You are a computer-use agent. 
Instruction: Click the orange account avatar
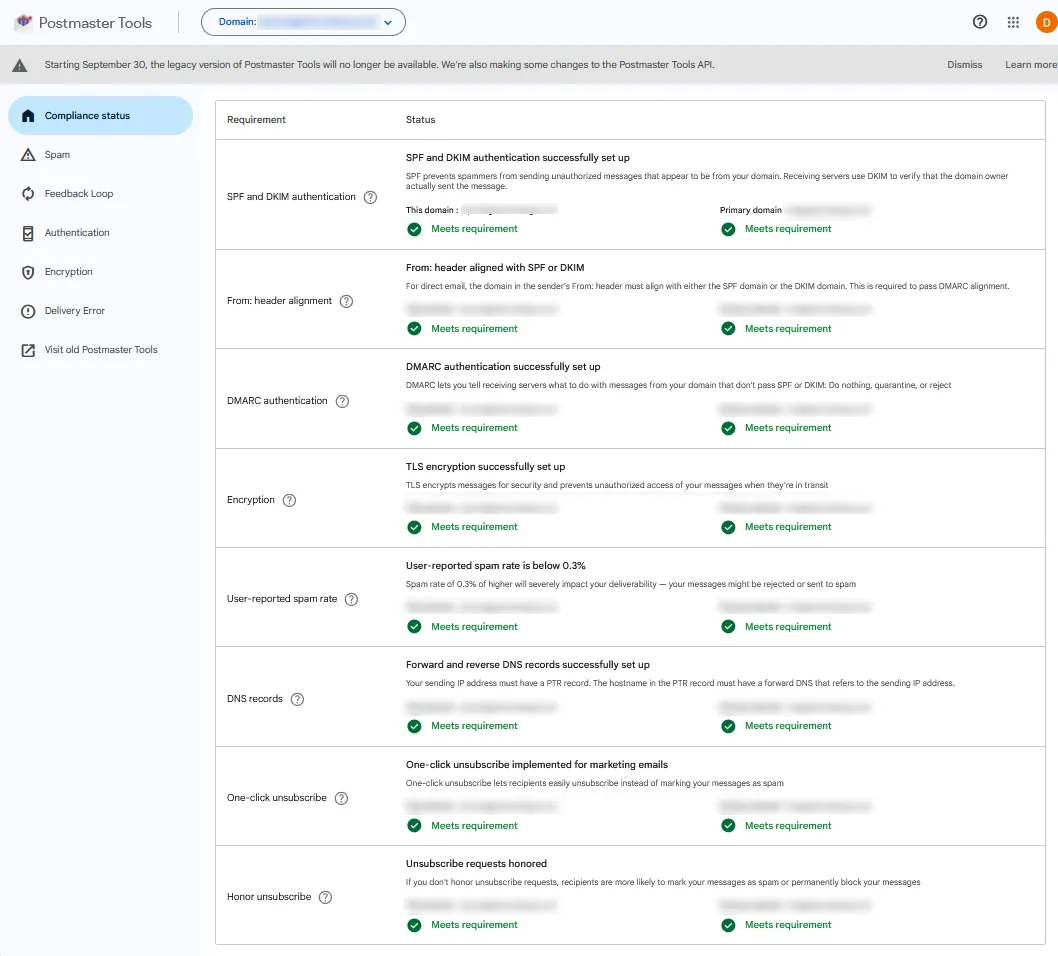[1046, 22]
